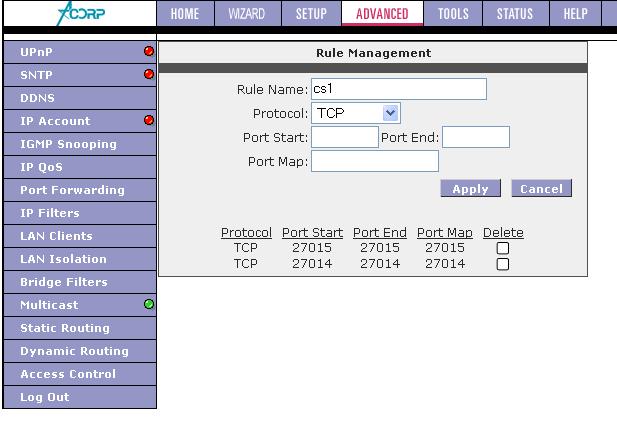Select Log Out from sidebar menu
Image resolution: width=617 pixels, height=424 pixels.
[x=45, y=397]
